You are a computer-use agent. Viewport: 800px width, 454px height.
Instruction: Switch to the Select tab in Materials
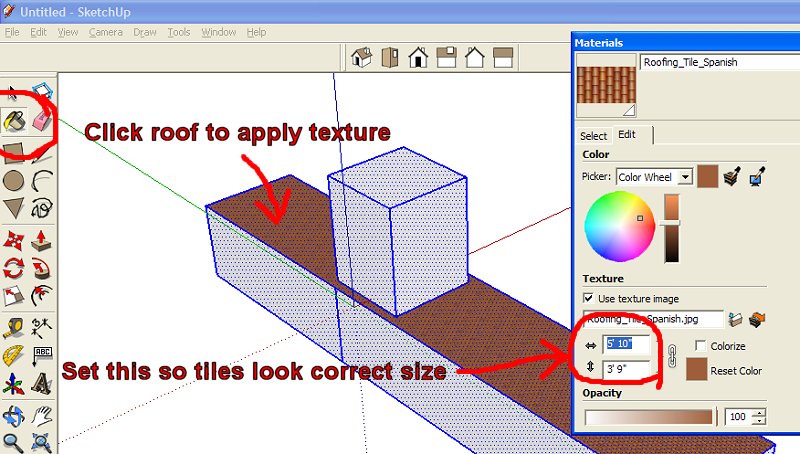[593, 135]
